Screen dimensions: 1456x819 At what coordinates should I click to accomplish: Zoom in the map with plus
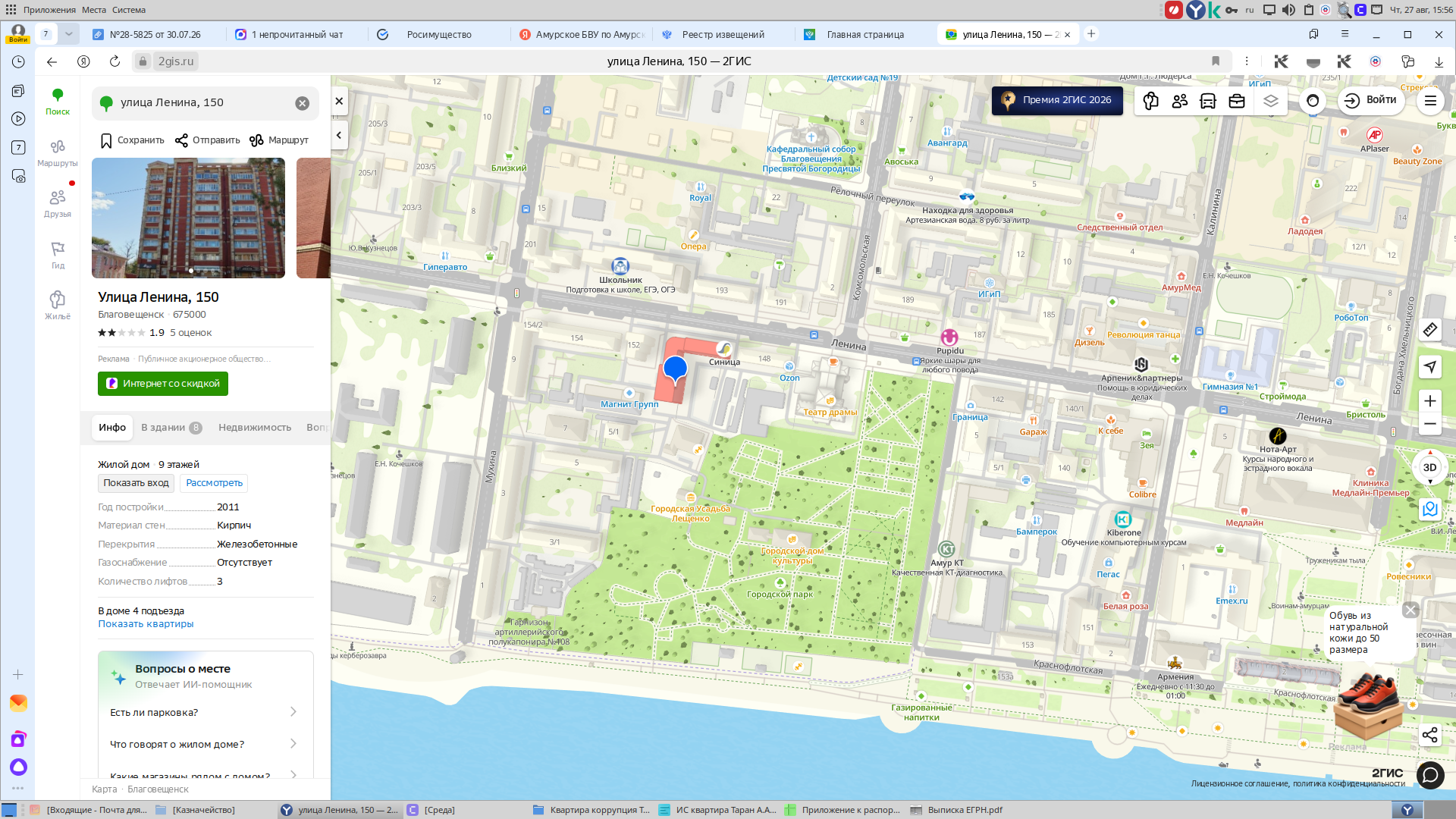click(1429, 401)
